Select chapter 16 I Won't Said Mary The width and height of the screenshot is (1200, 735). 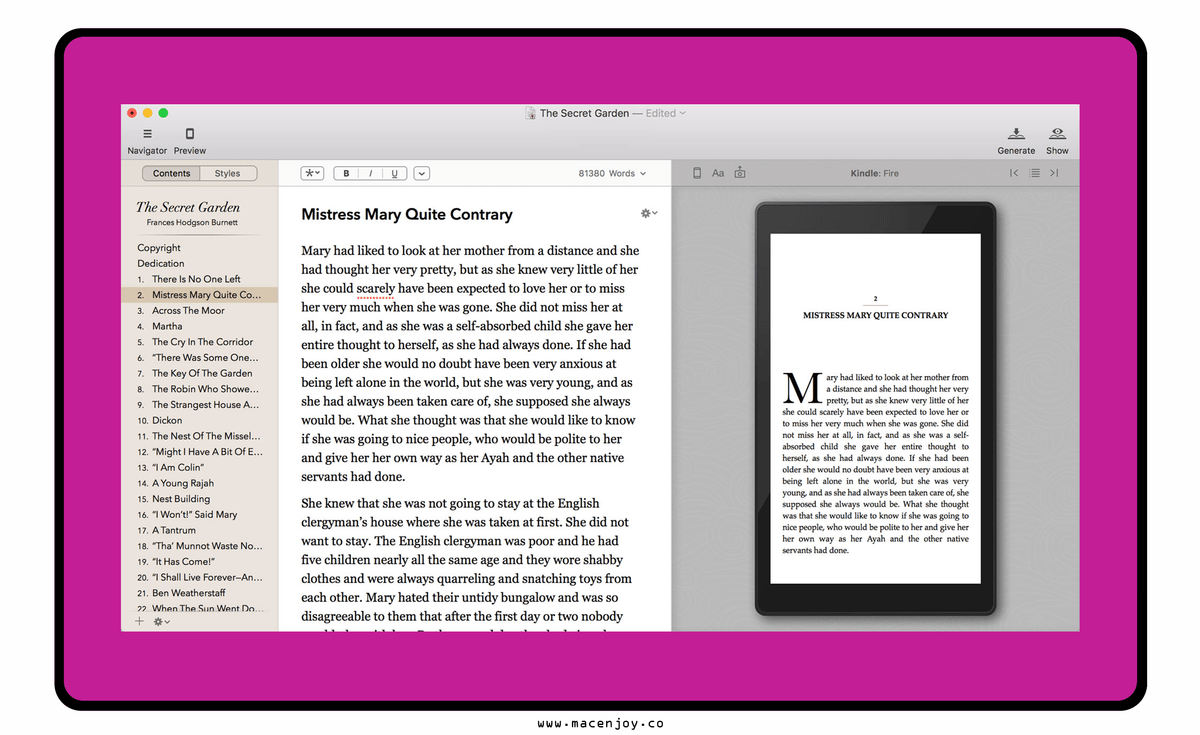click(x=200, y=515)
